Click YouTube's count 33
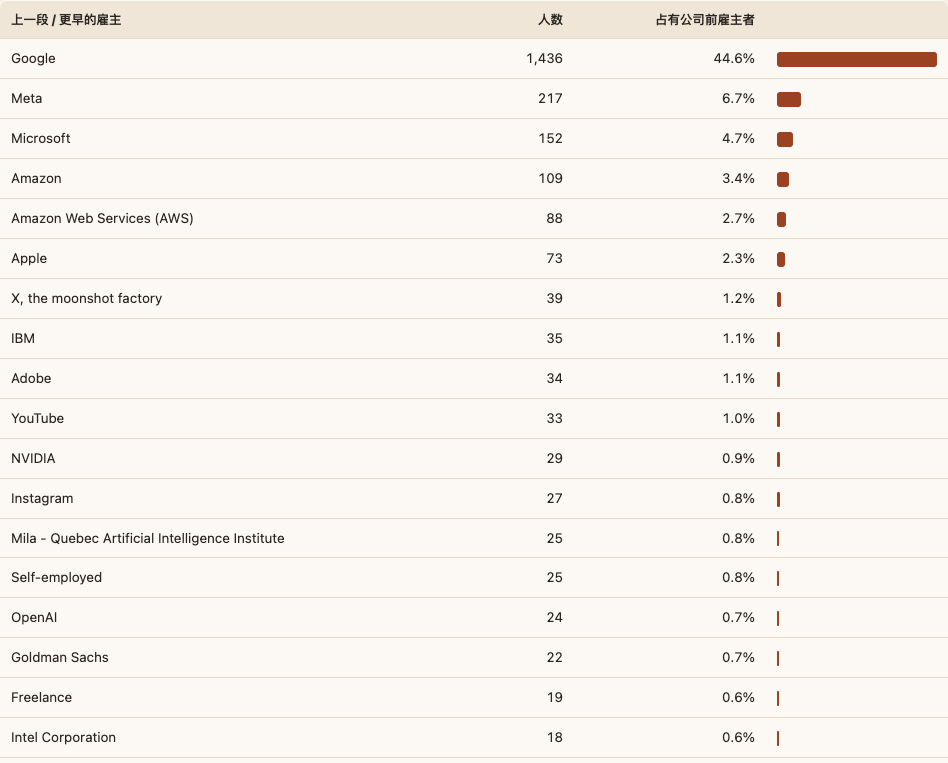This screenshot has width=948, height=763. tap(554, 418)
